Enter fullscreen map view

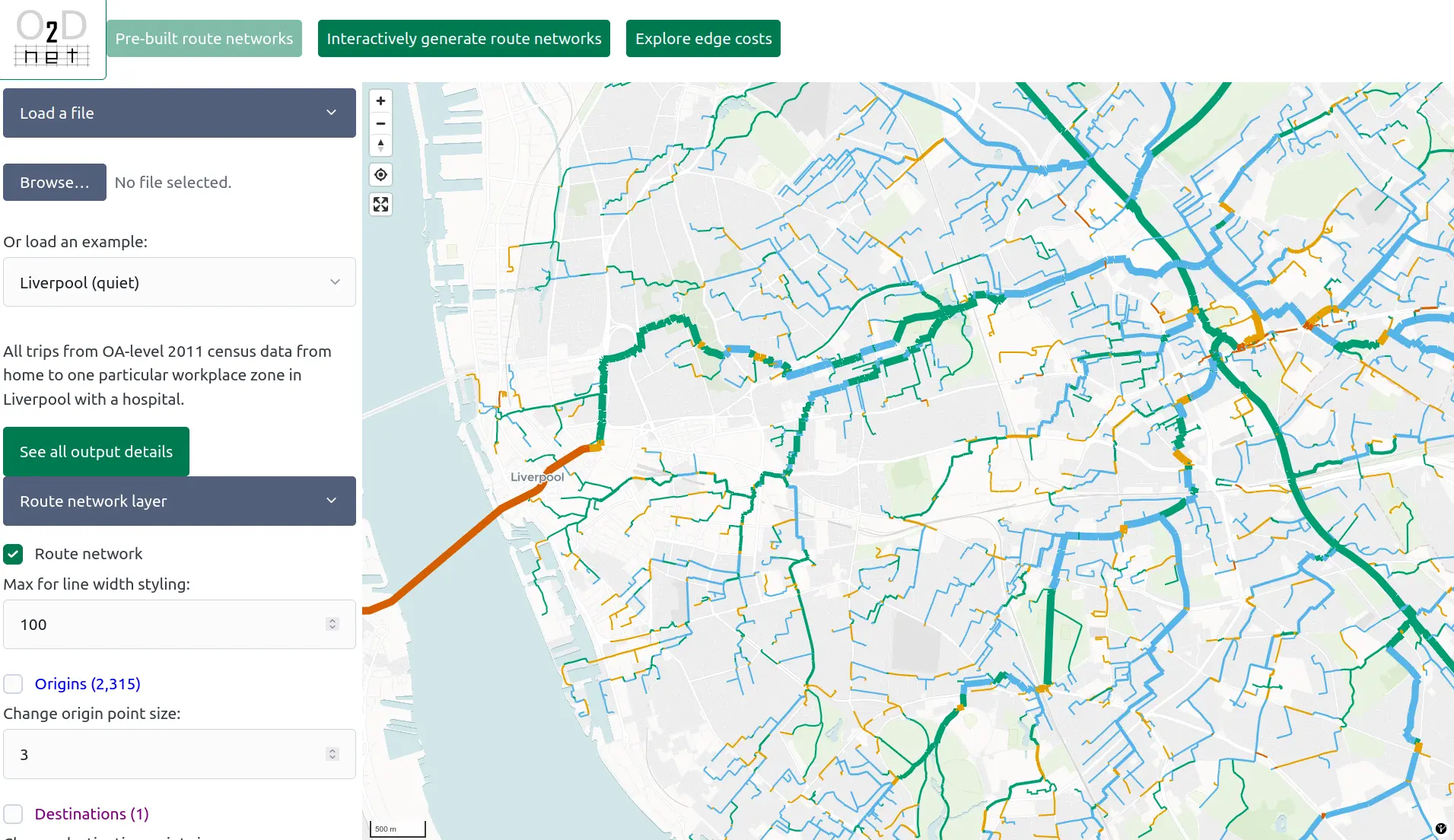(380, 205)
